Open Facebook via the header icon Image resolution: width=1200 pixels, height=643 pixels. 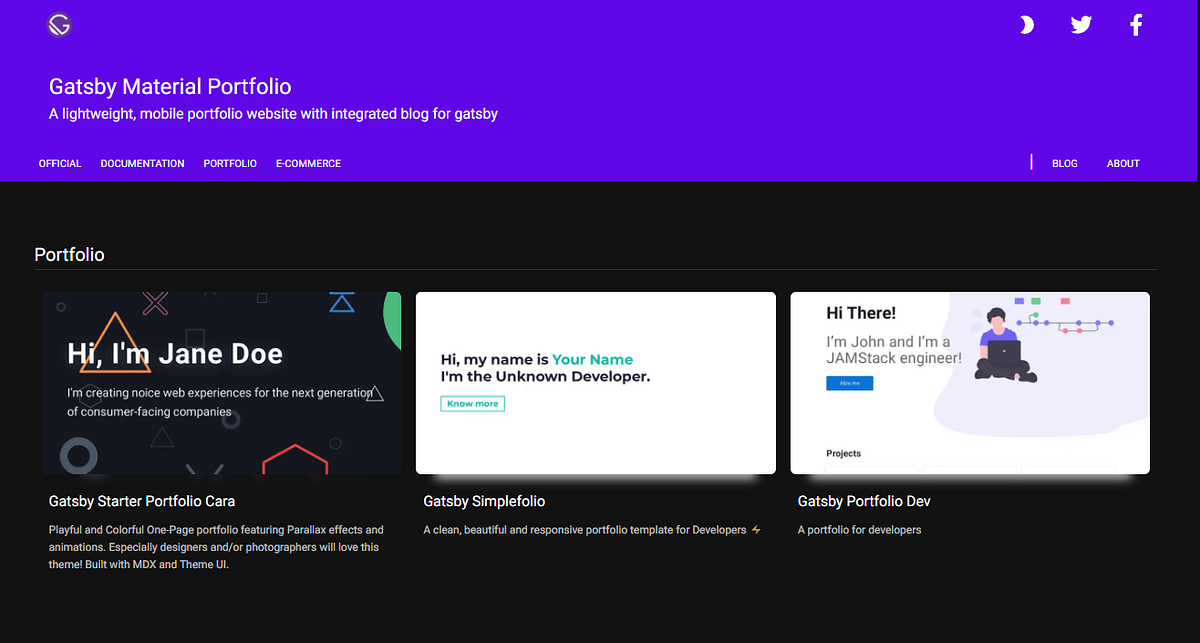click(1135, 24)
